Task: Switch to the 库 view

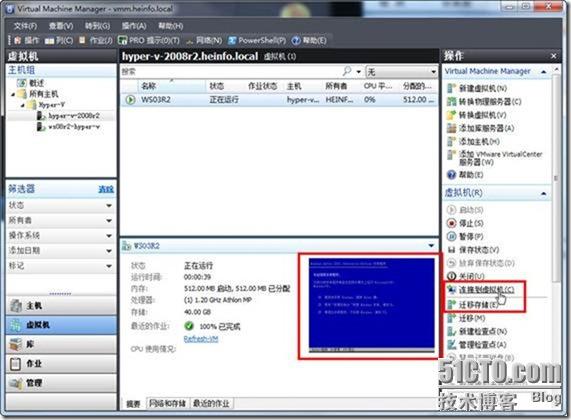Action: tap(61, 344)
